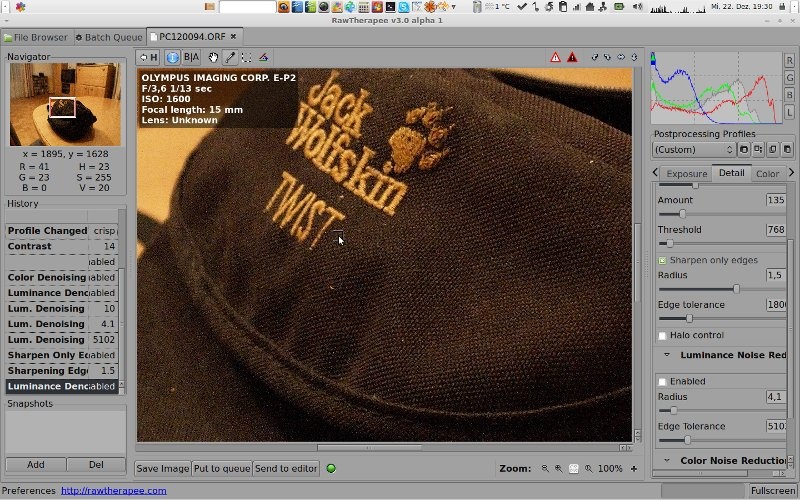
Task: Click the zoom out magnifier icon
Action: 545,468
